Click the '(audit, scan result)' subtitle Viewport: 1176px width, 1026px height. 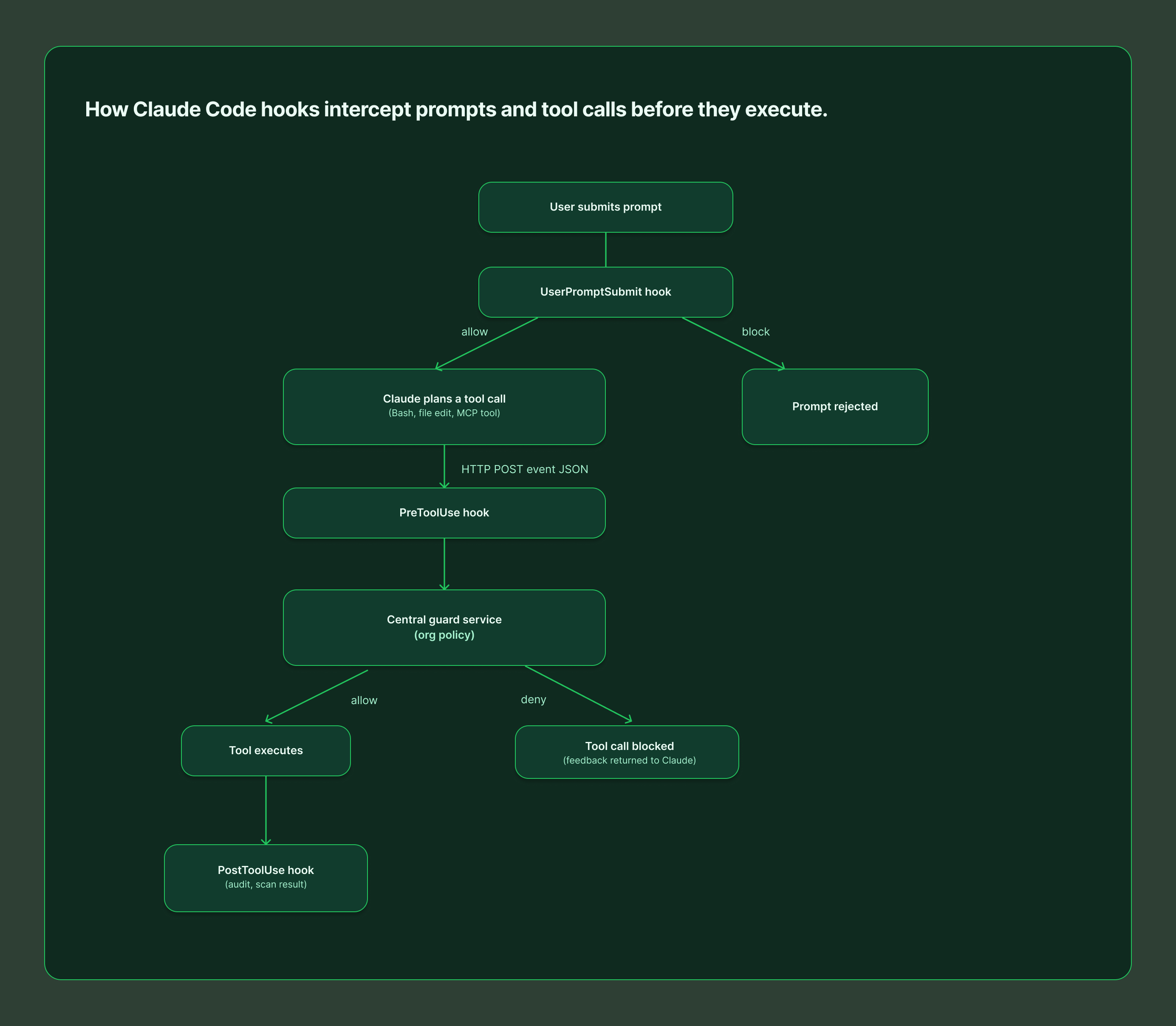pyautogui.click(x=266, y=885)
